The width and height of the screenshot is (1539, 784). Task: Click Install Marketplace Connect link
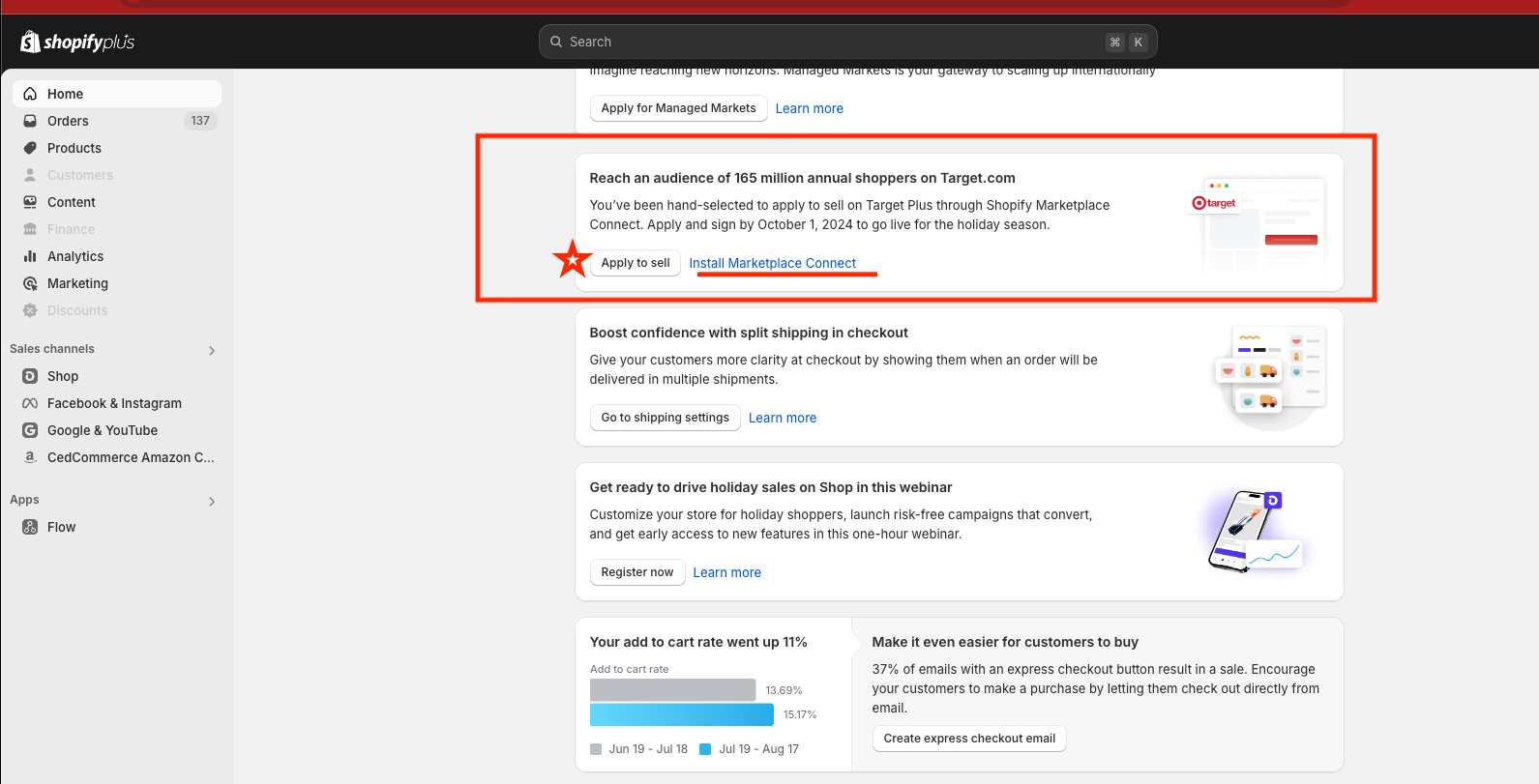point(772,263)
